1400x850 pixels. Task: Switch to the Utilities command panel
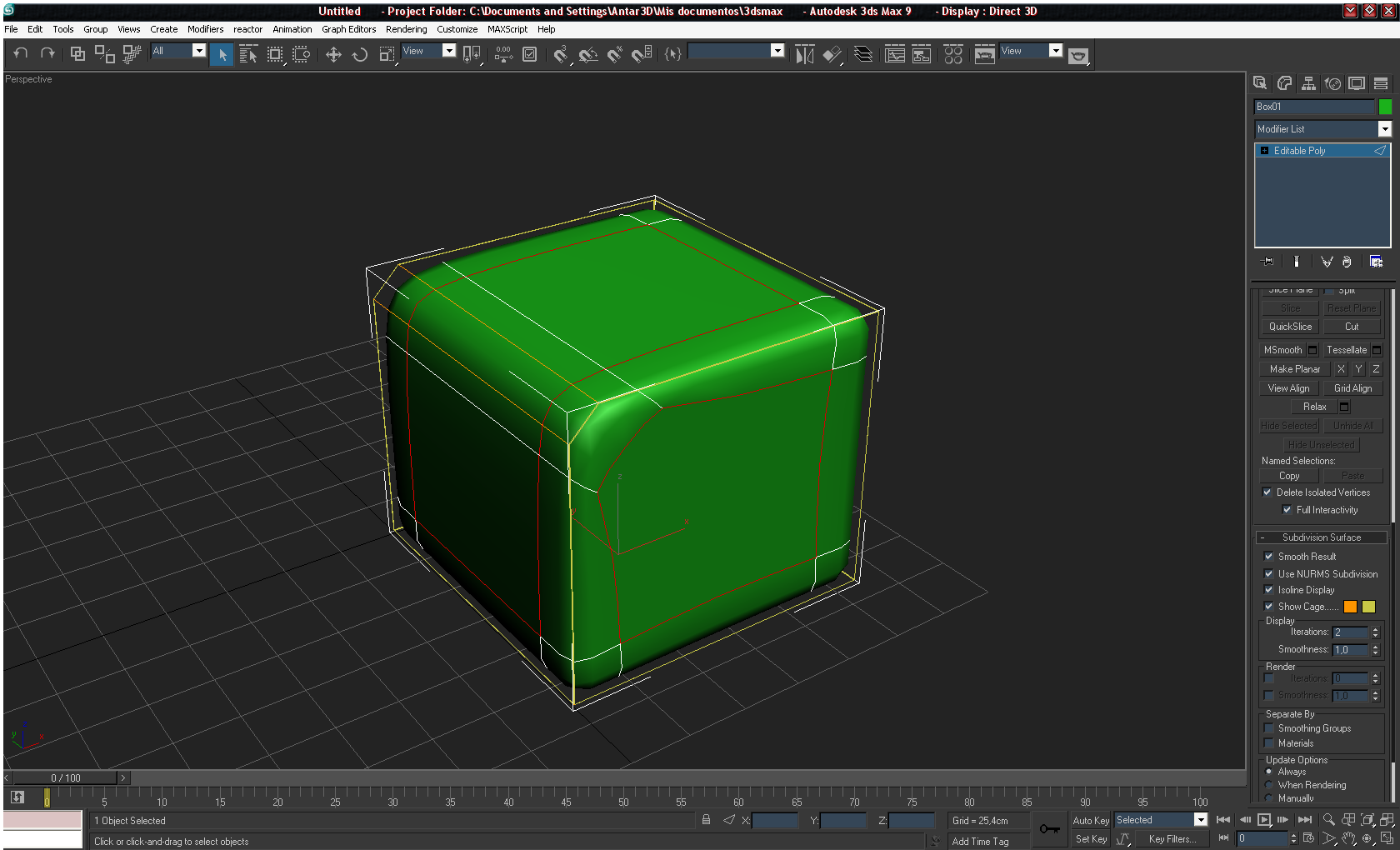[x=1381, y=82]
